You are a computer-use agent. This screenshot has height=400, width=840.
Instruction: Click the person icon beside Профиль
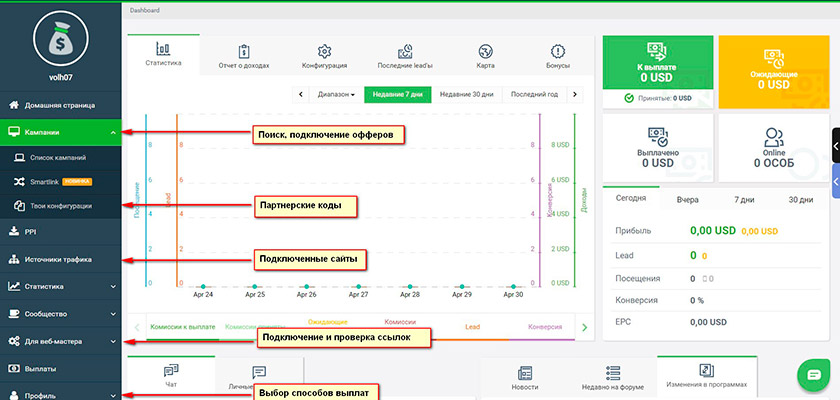tap(14, 395)
